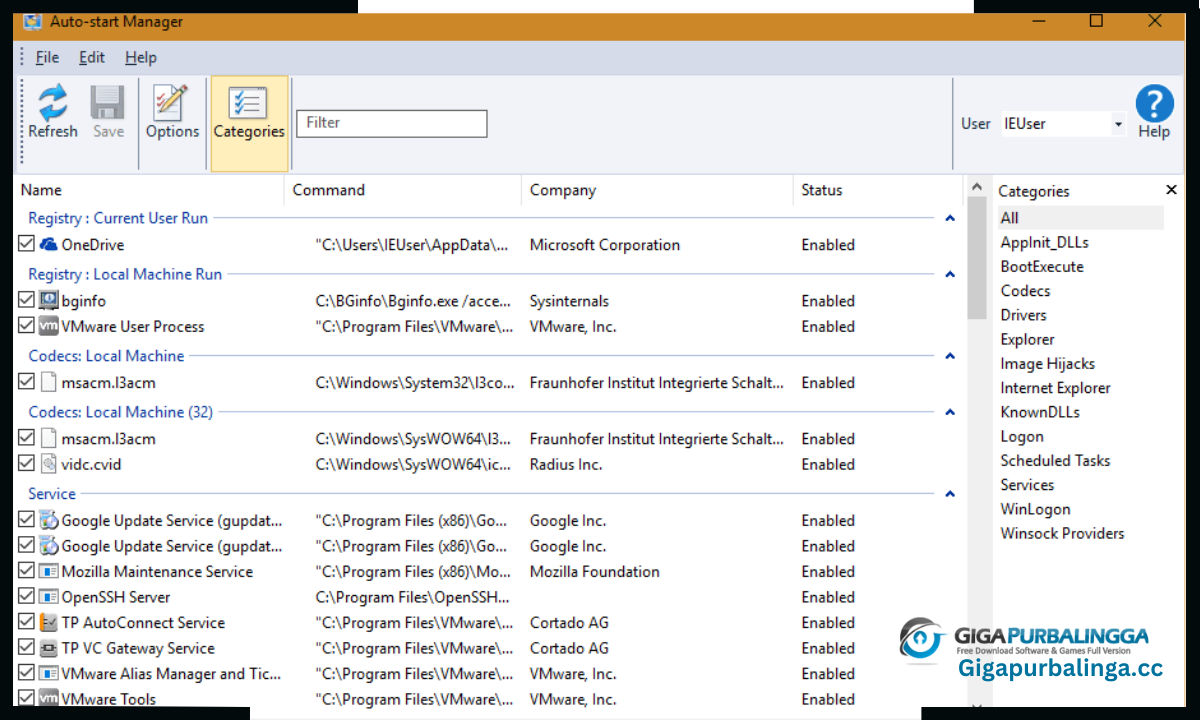Open Options from the toolbar
The height and width of the screenshot is (720, 1200).
click(x=172, y=111)
